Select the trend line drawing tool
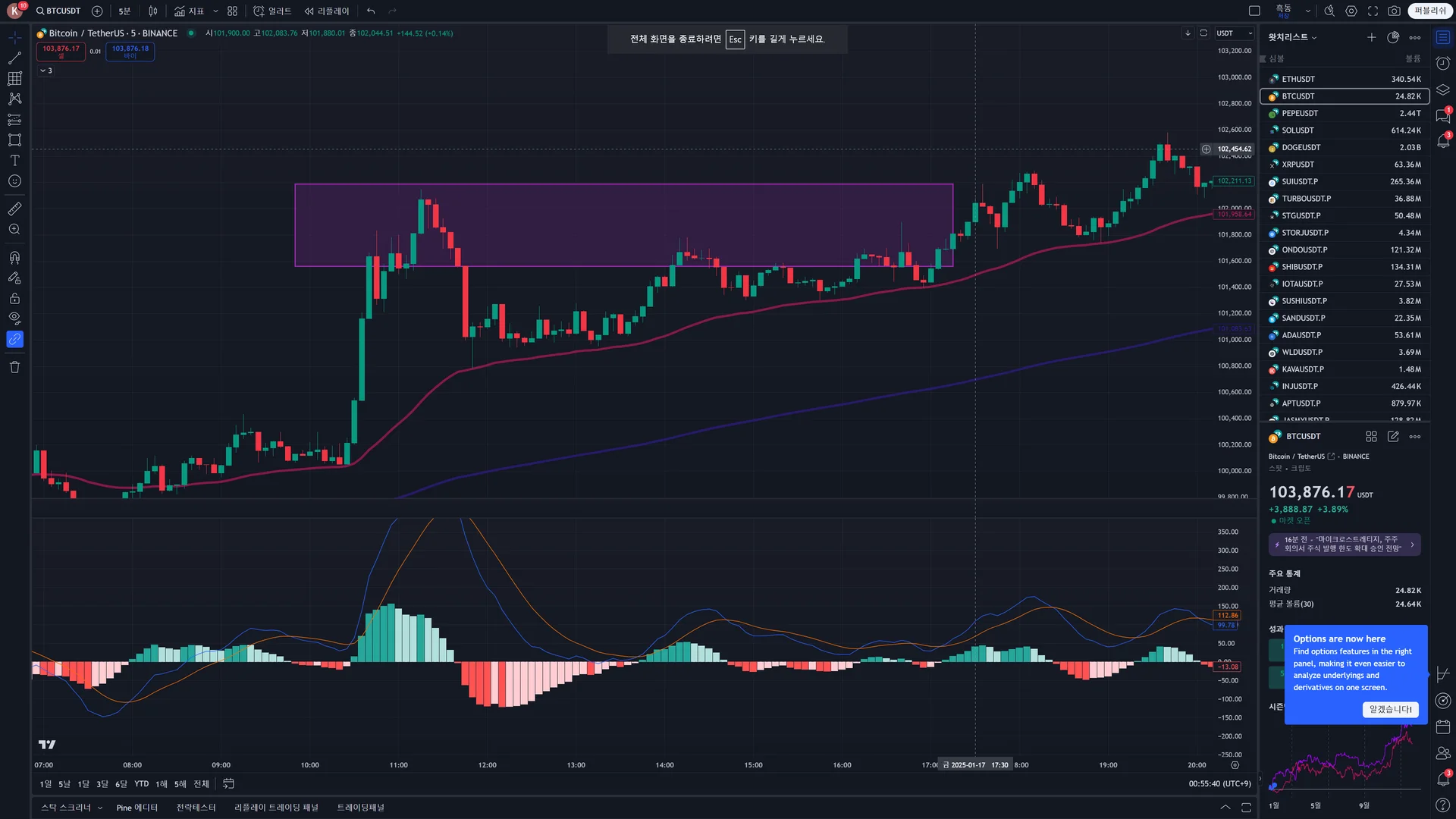 [14, 58]
